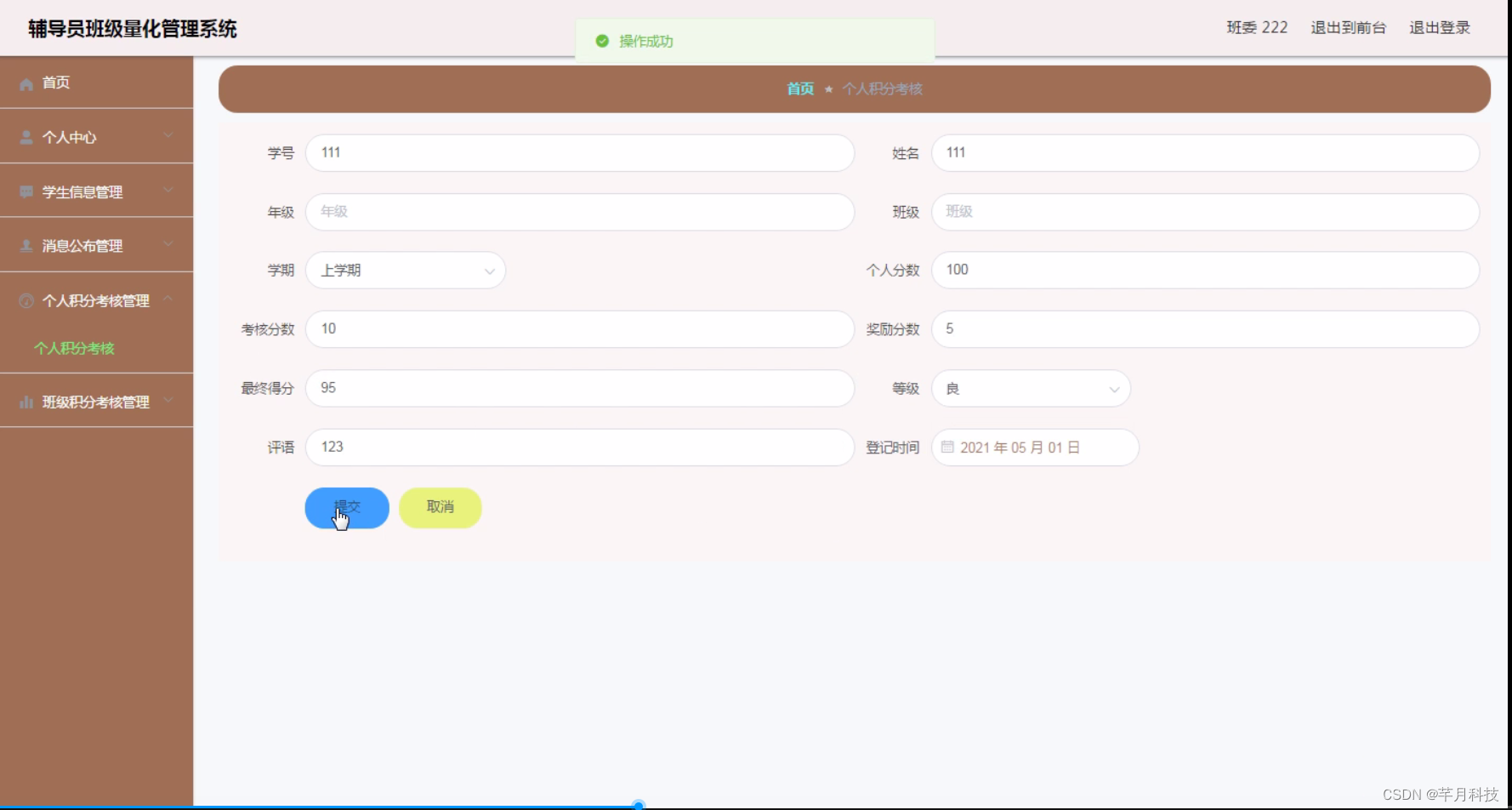
Task: Click the home icon beside 首页
Action: point(26,83)
